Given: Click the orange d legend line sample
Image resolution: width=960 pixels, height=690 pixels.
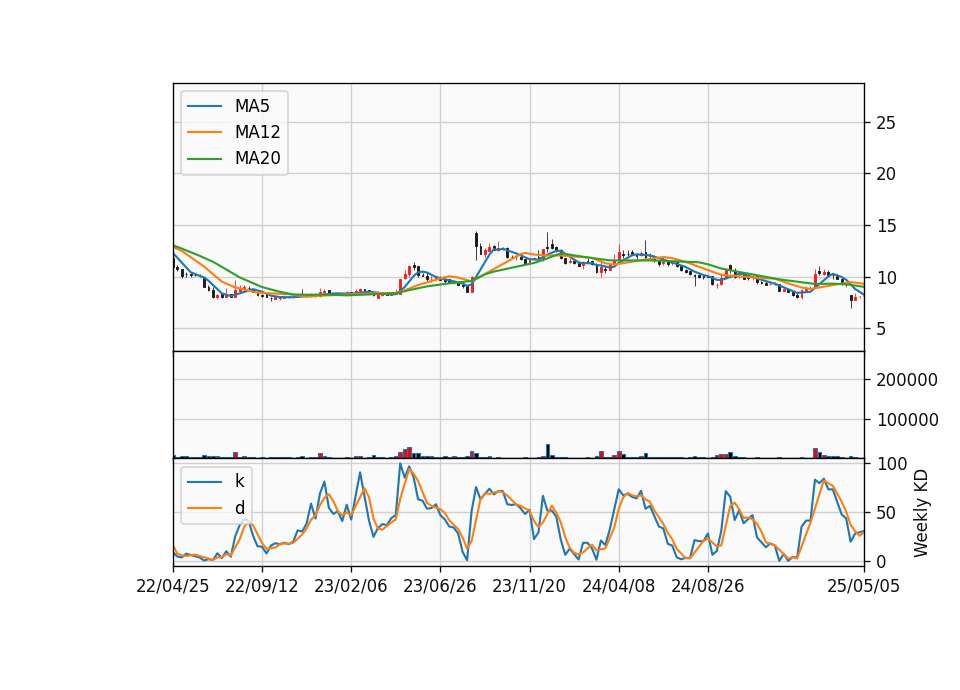Looking at the screenshot, I should coord(204,508).
